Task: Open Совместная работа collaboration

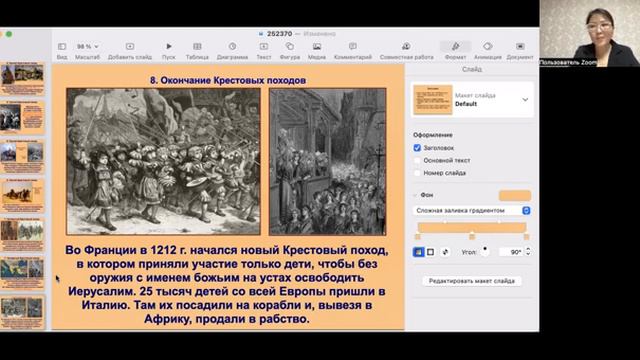Action: tap(407, 51)
